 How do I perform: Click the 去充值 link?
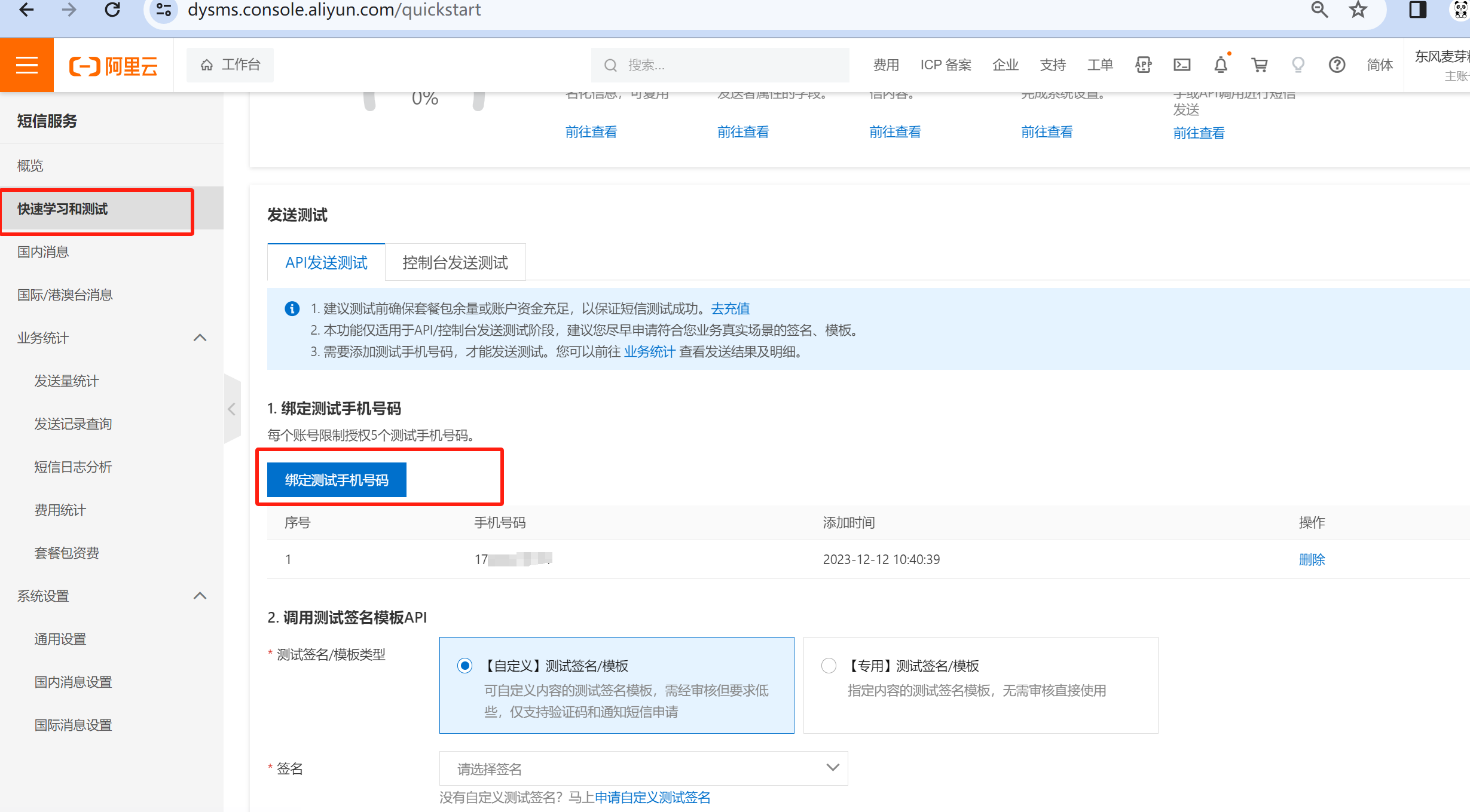click(x=729, y=308)
